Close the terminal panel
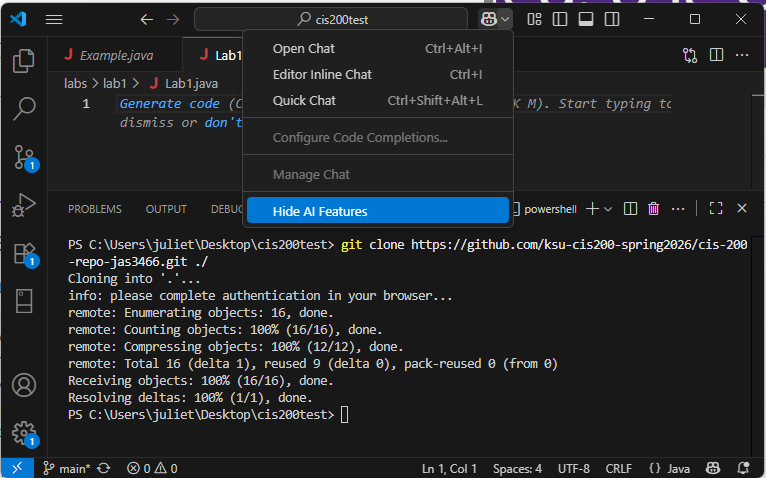The height and width of the screenshot is (478, 766). (742, 208)
